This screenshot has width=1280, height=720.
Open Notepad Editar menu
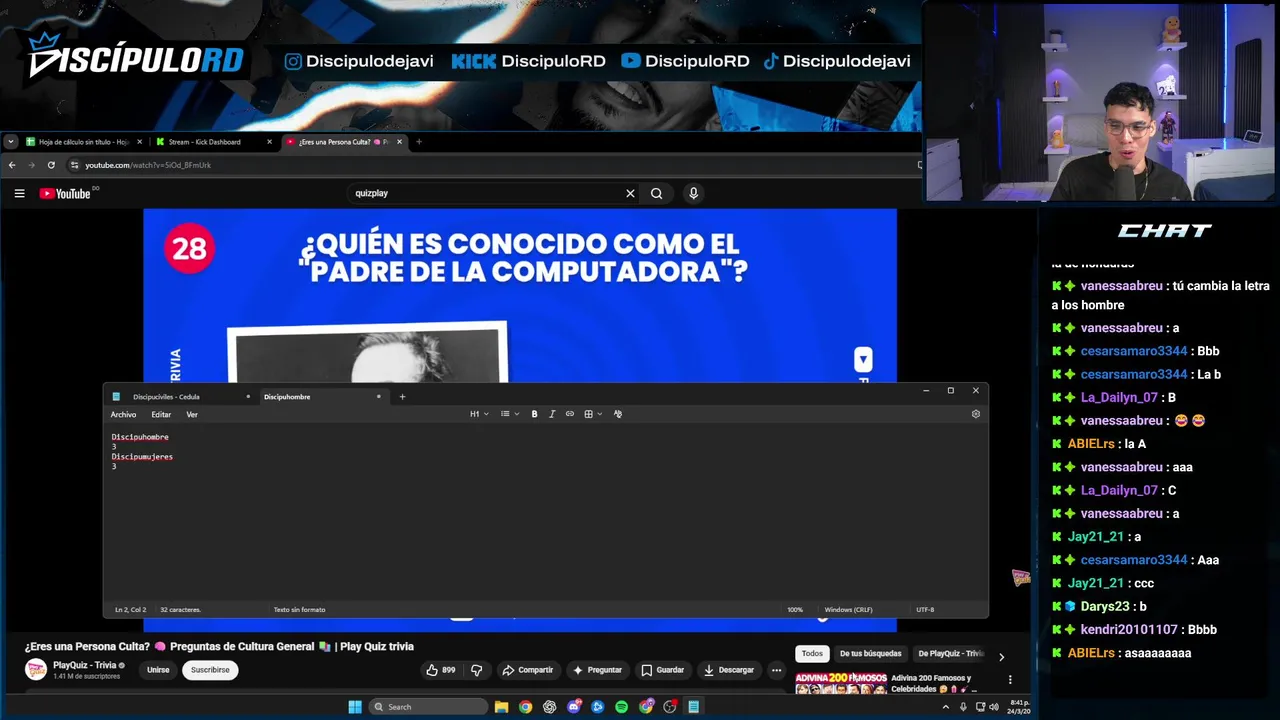click(161, 414)
